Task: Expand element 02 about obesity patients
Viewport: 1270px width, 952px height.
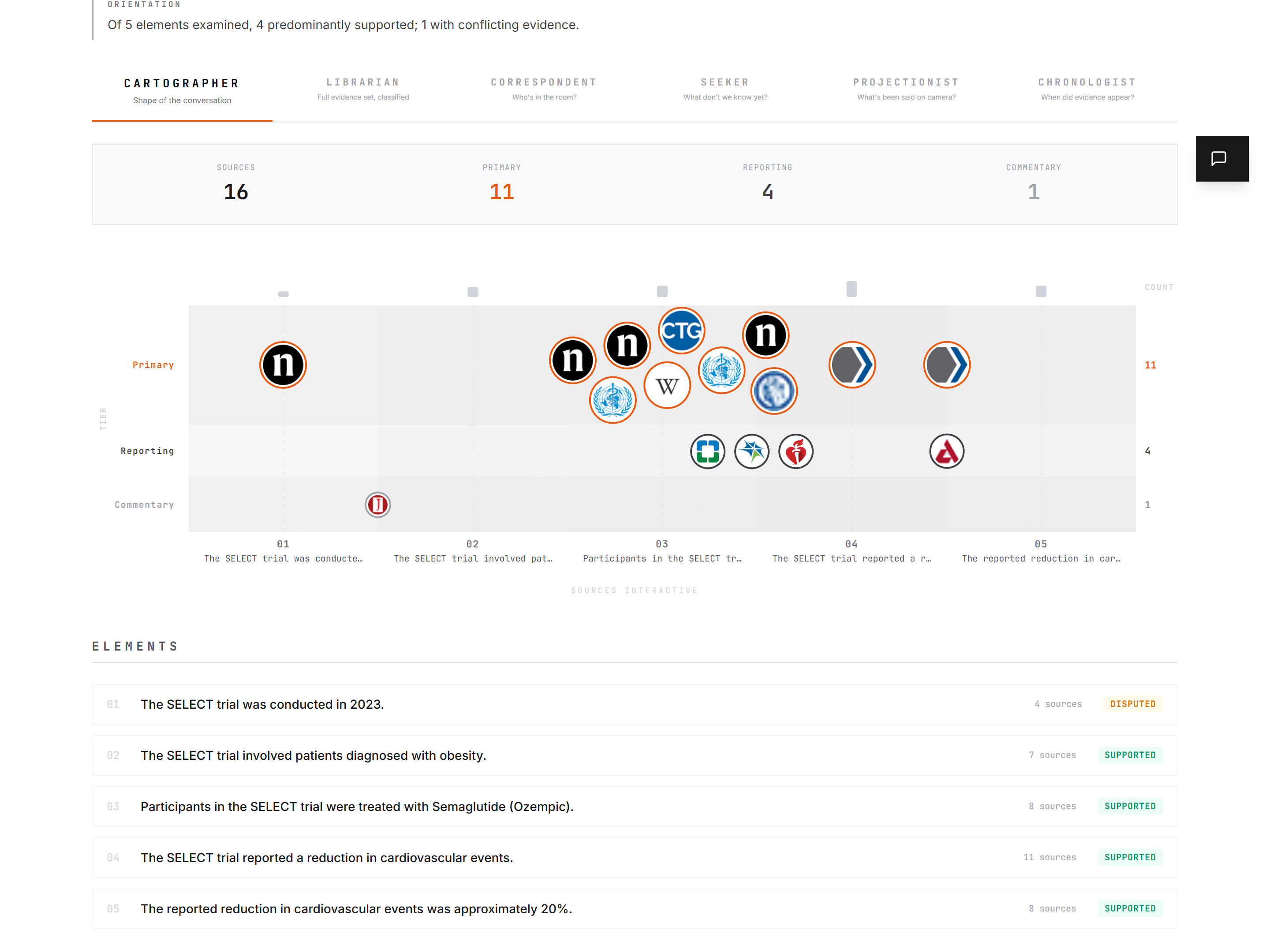Action: click(x=635, y=755)
